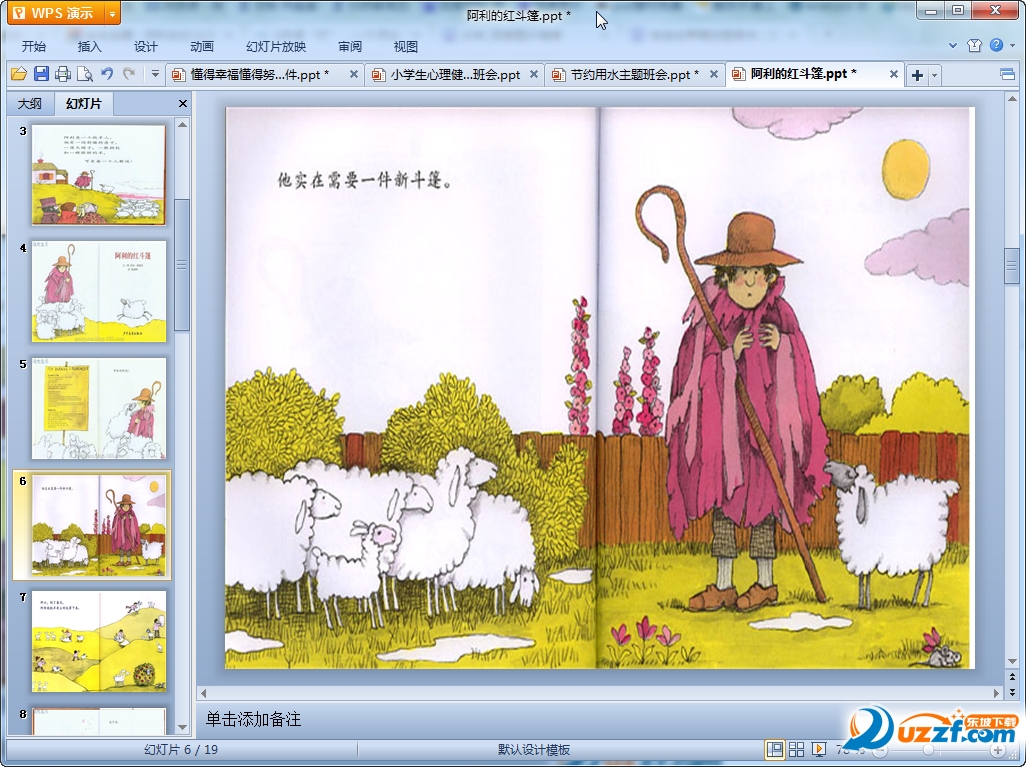Select slide 7 thumbnail
Screen dimensions: 1026x767
pos(99,641)
